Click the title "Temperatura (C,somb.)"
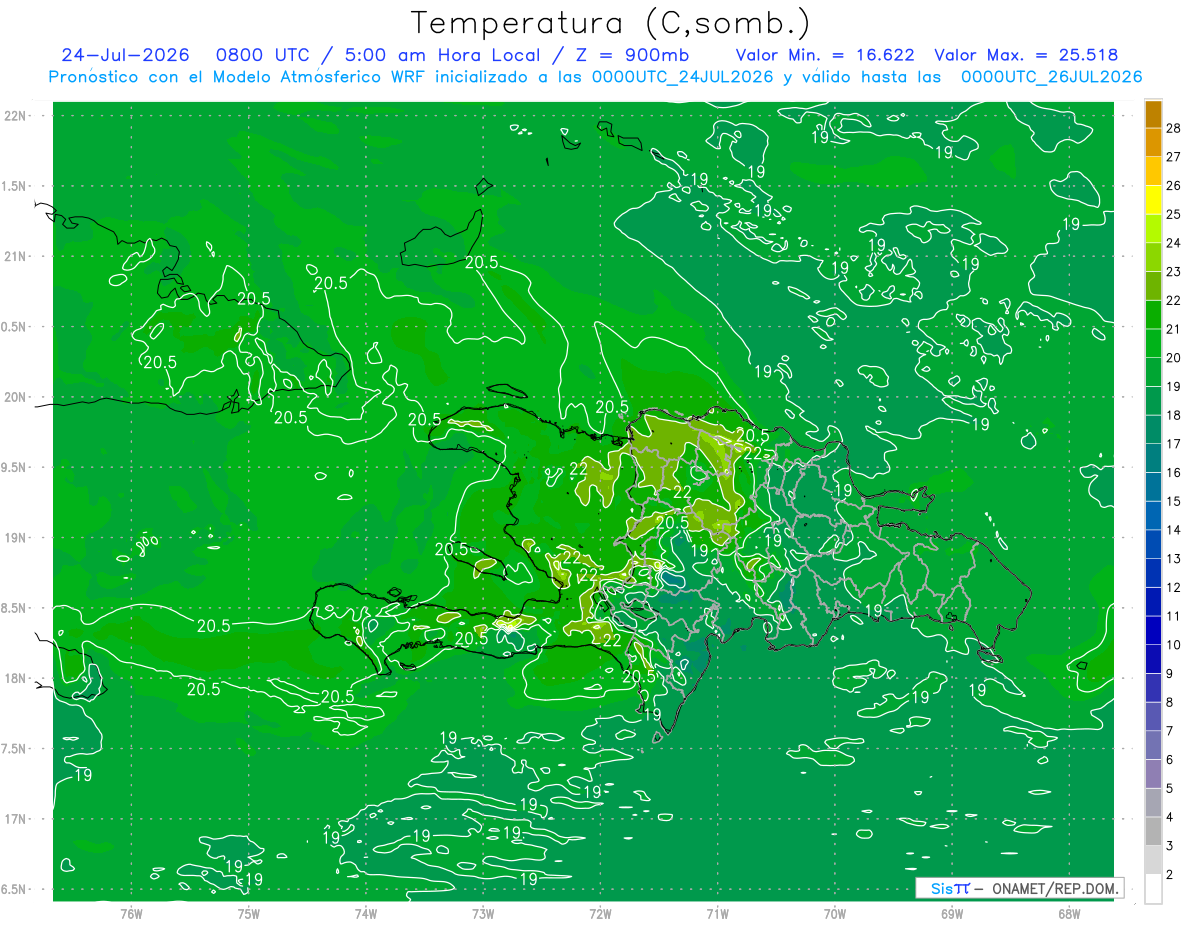The width and height of the screenshot is (1200, 927). tap(610, 23)
